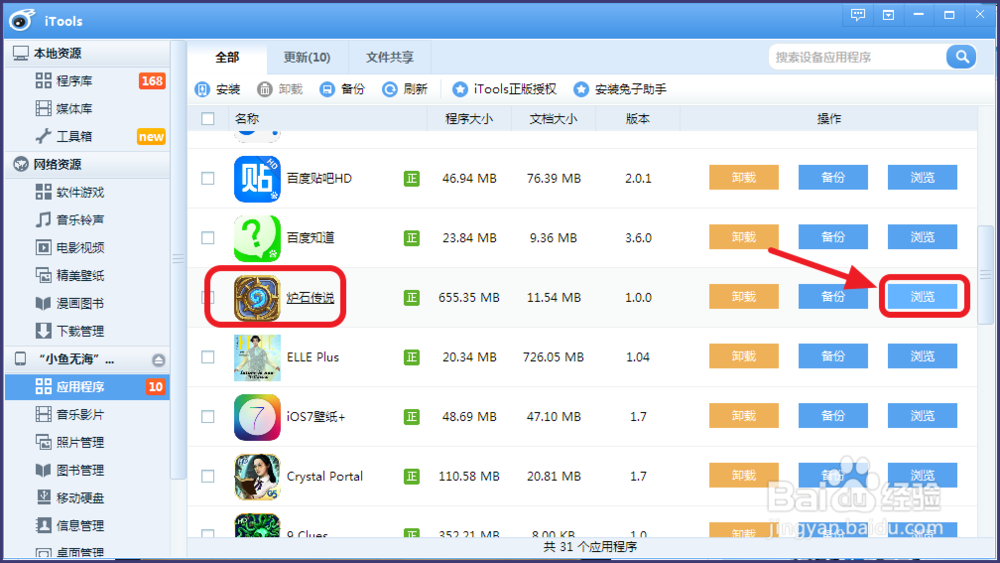Browse iOS7壁纸+ files with 浏览
1000x563 pixels.
click(922, 416)
